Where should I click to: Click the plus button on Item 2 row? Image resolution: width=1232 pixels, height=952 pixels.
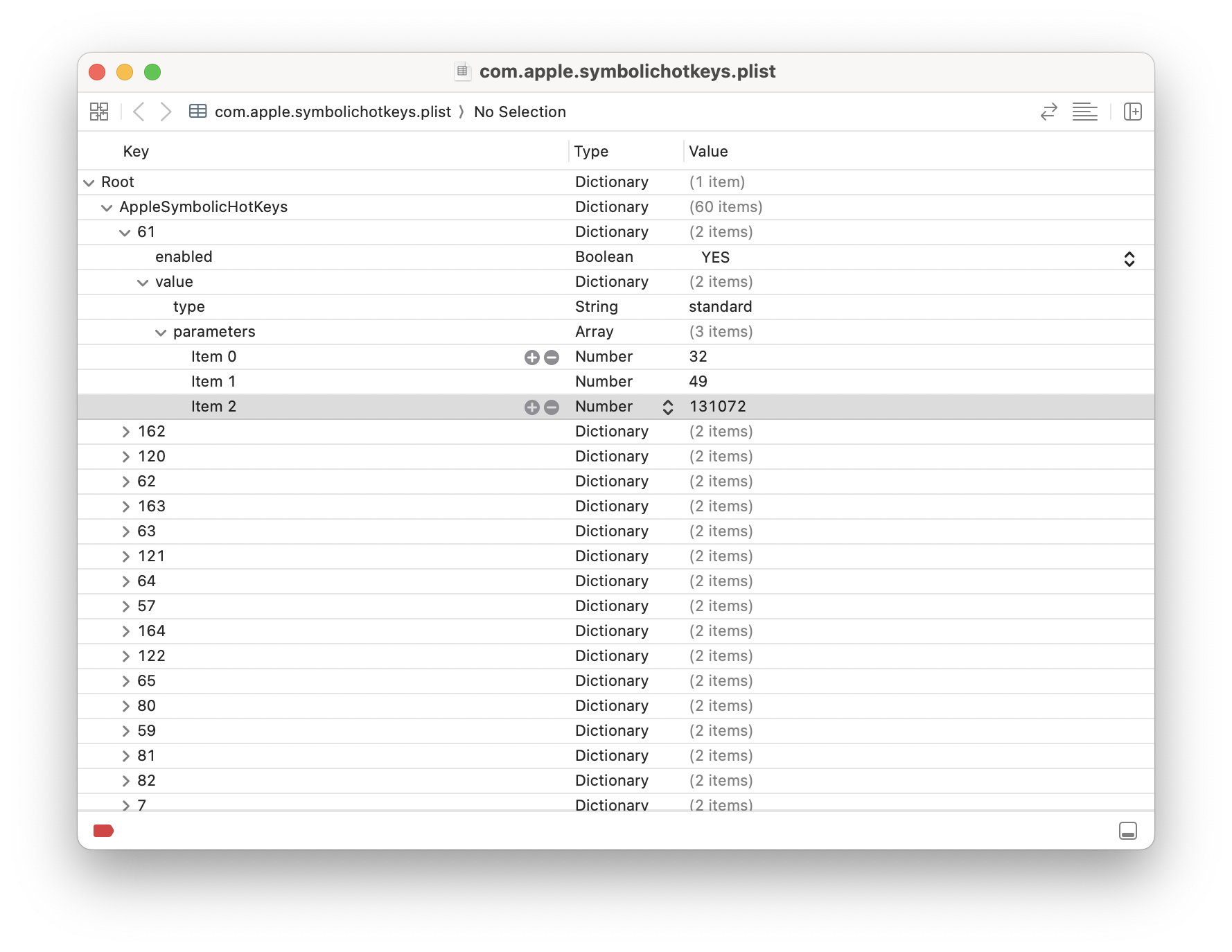pyautogui.click(x=531, y=407)
